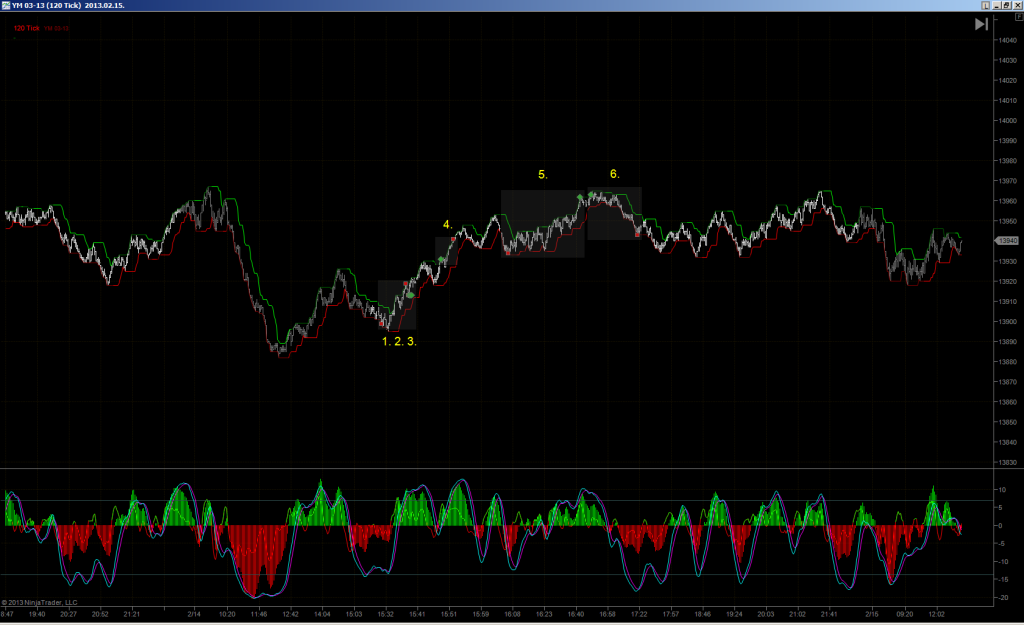Click the window title 'YM 03-13 (120 Tick) 2013.02.15.'
Screen dimensions: 1024x625
(68, 5)
